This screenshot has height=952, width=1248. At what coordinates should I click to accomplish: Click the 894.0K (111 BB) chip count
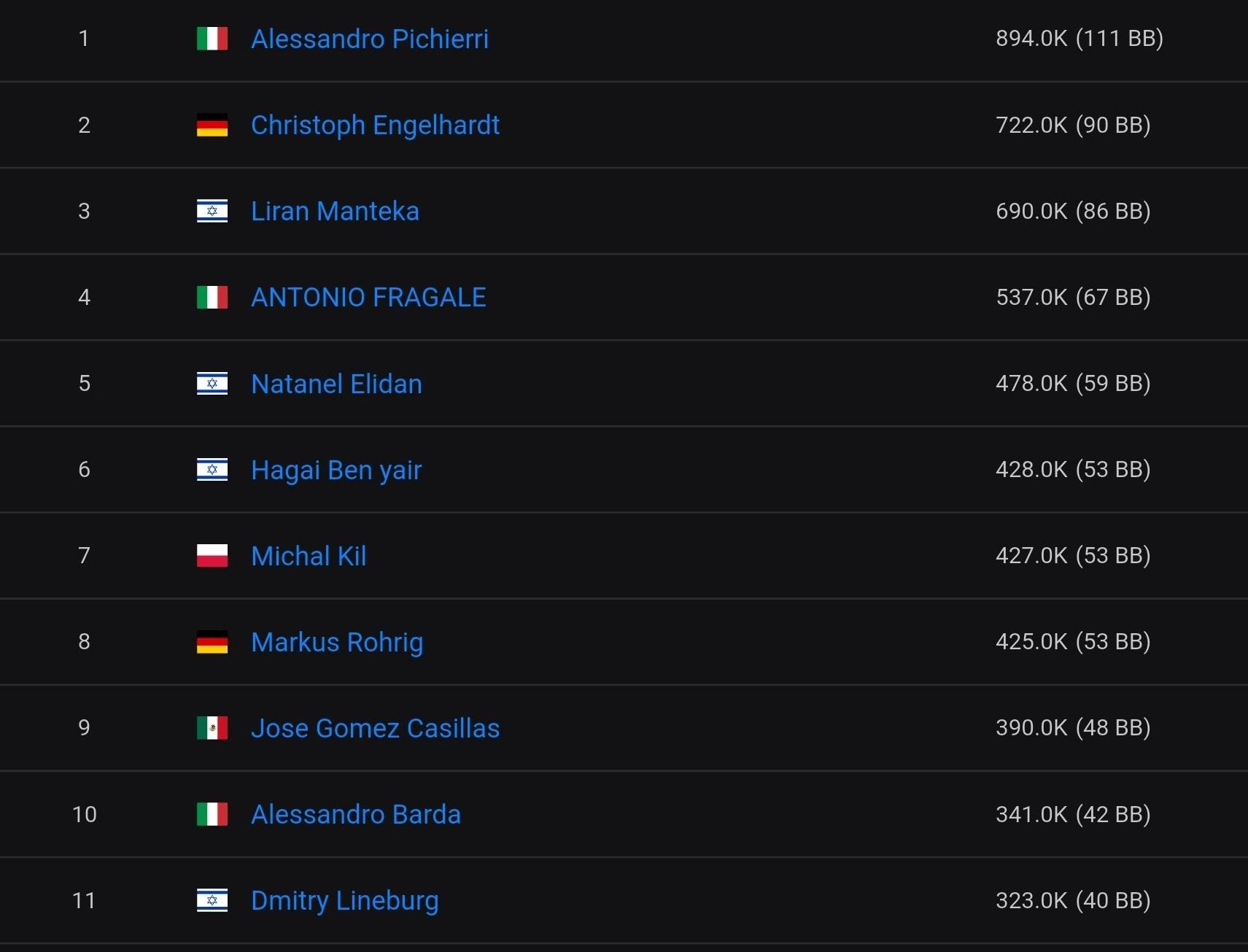1079,38
